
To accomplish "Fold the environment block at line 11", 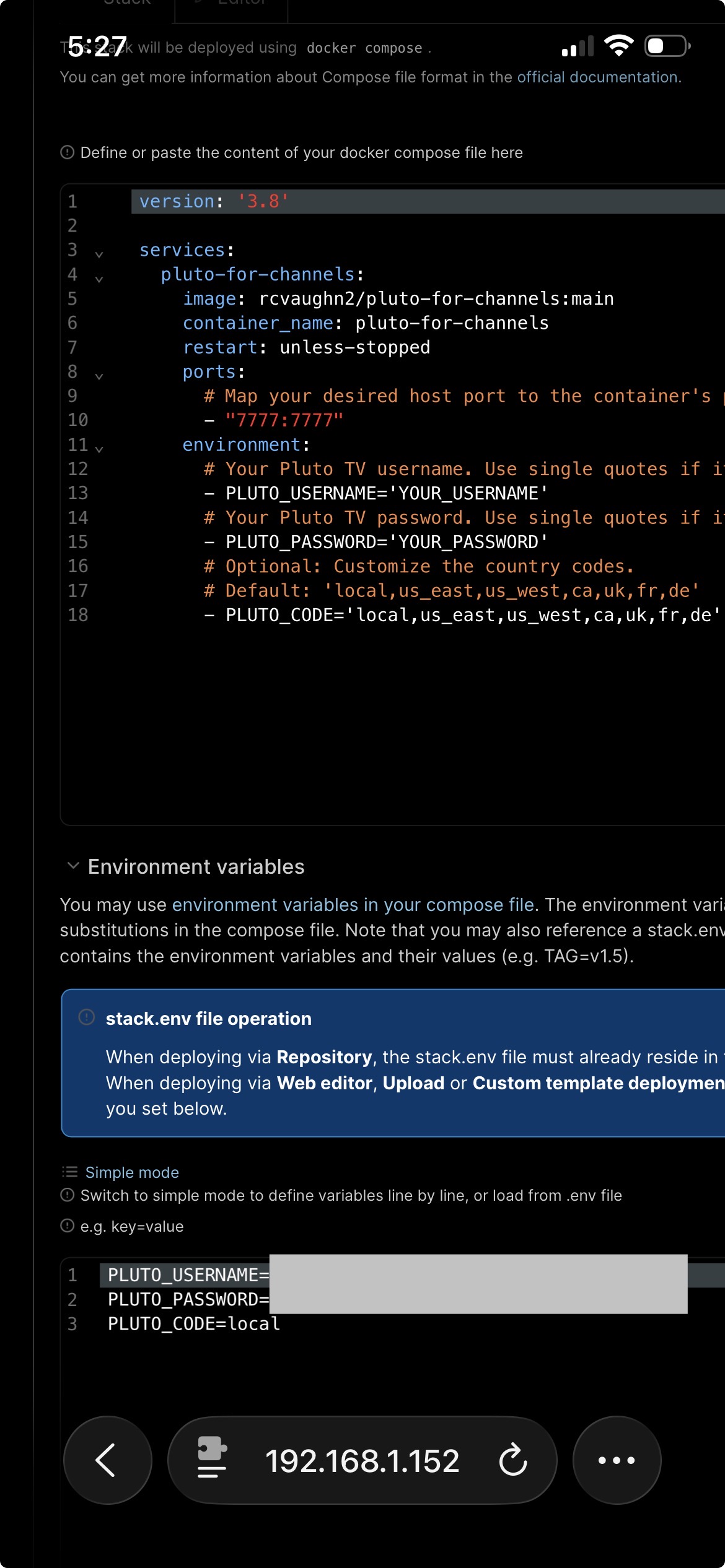I will 99,448.
